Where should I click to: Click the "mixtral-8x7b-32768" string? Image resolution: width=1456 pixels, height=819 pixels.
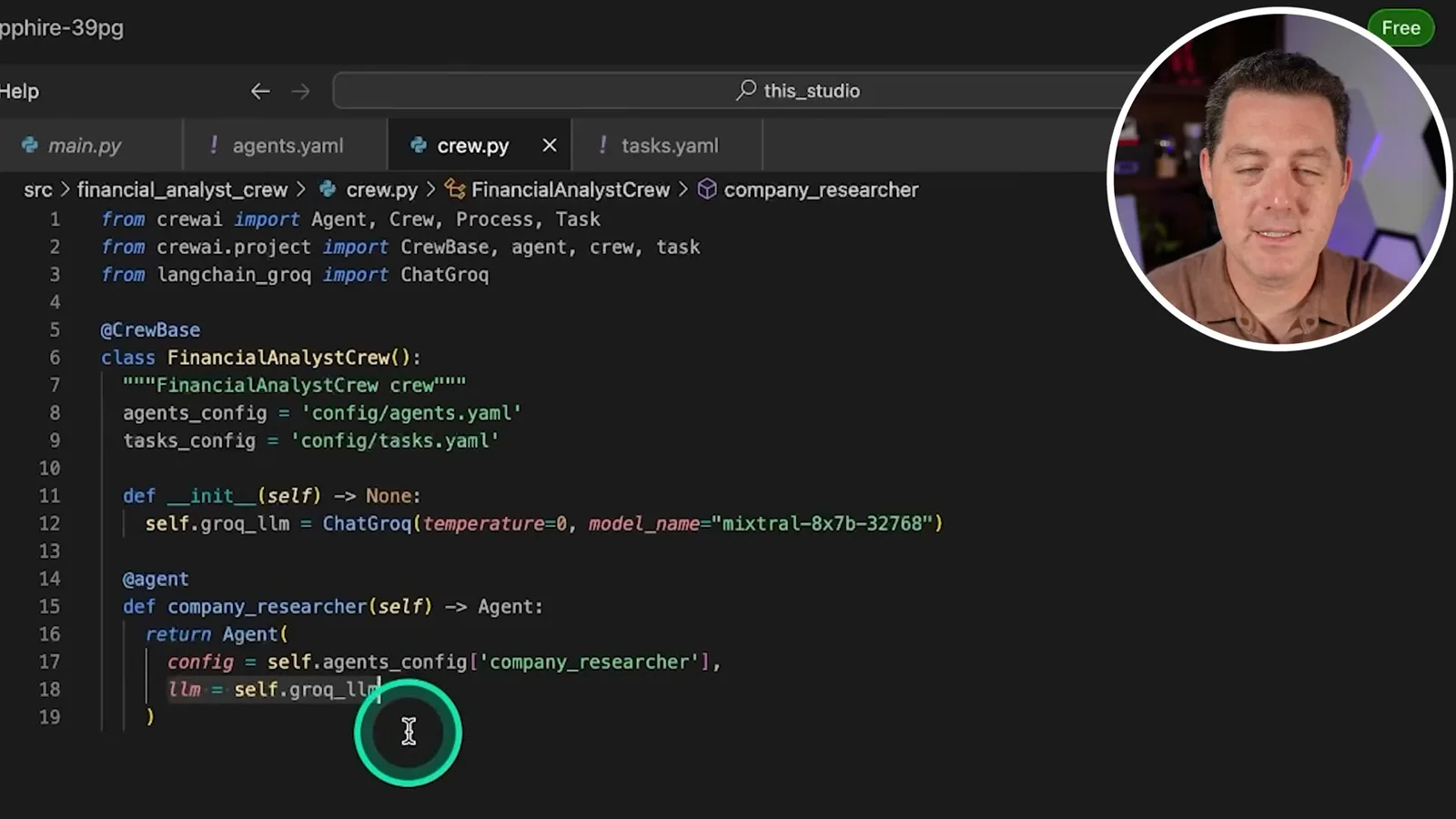(822, 523)
